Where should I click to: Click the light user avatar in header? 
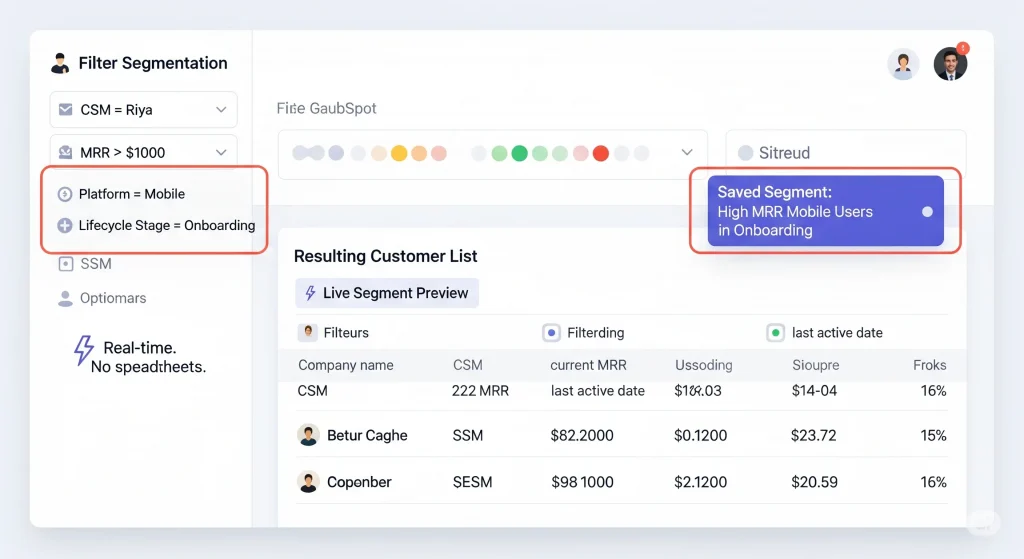click(x=903, y=64)
